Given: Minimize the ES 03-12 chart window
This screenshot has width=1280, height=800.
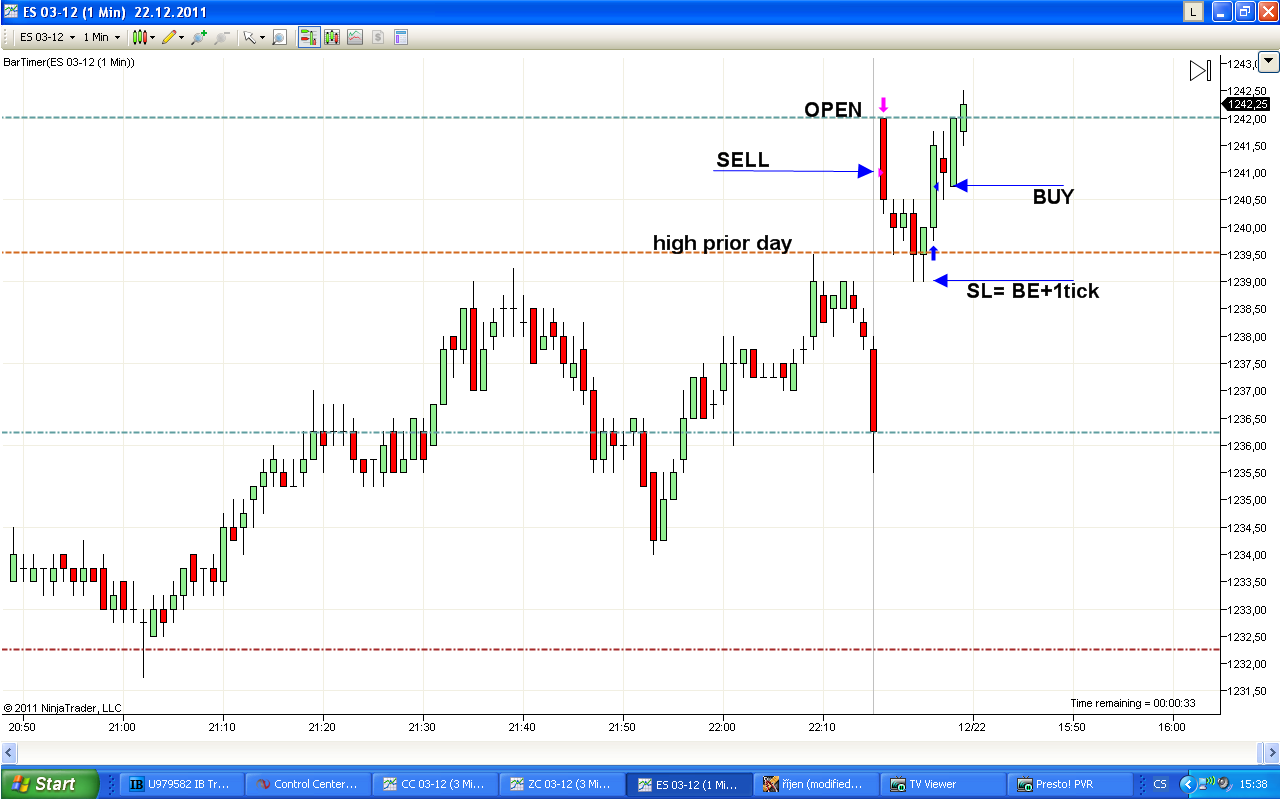Looking at the screenshot, I should click(1221, 11).
